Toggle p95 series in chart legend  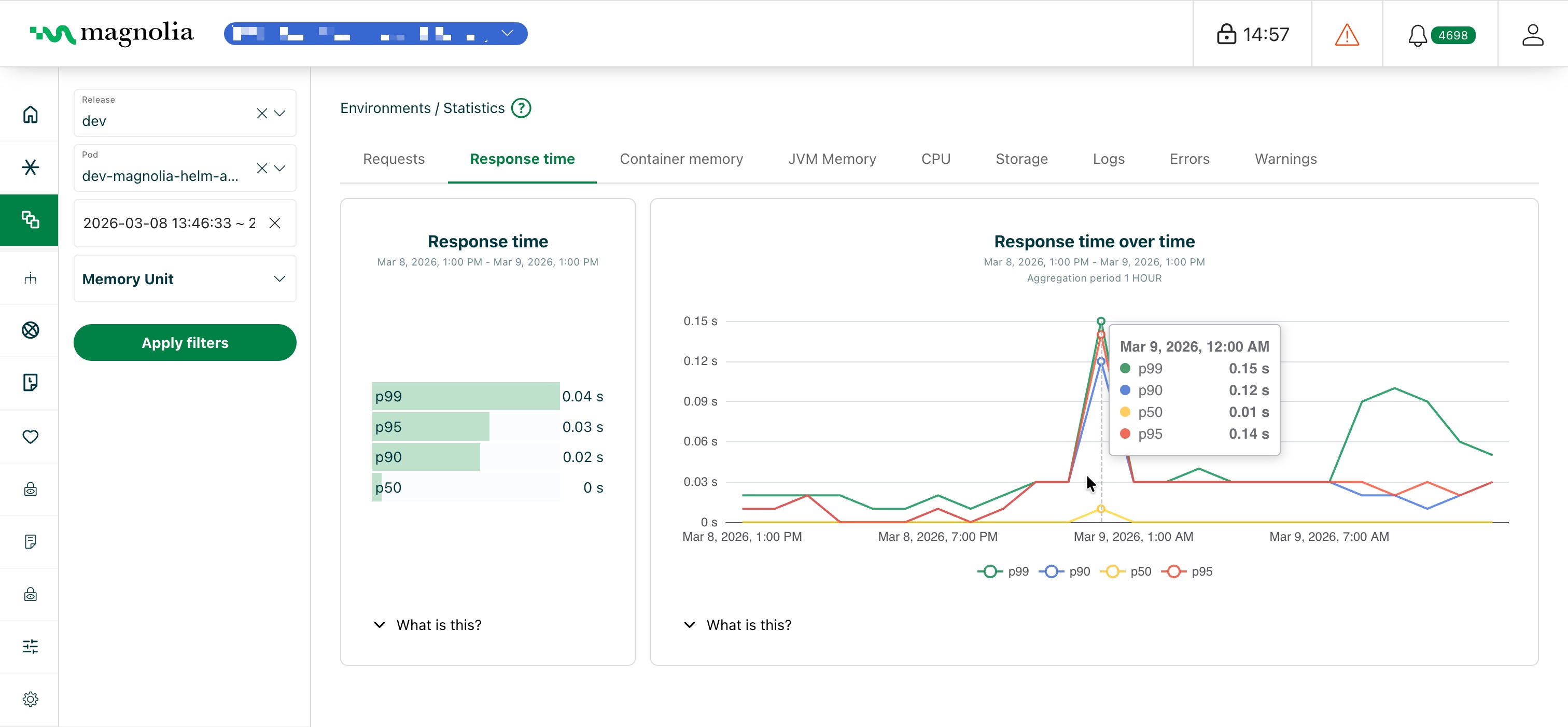click(1187, 571)
